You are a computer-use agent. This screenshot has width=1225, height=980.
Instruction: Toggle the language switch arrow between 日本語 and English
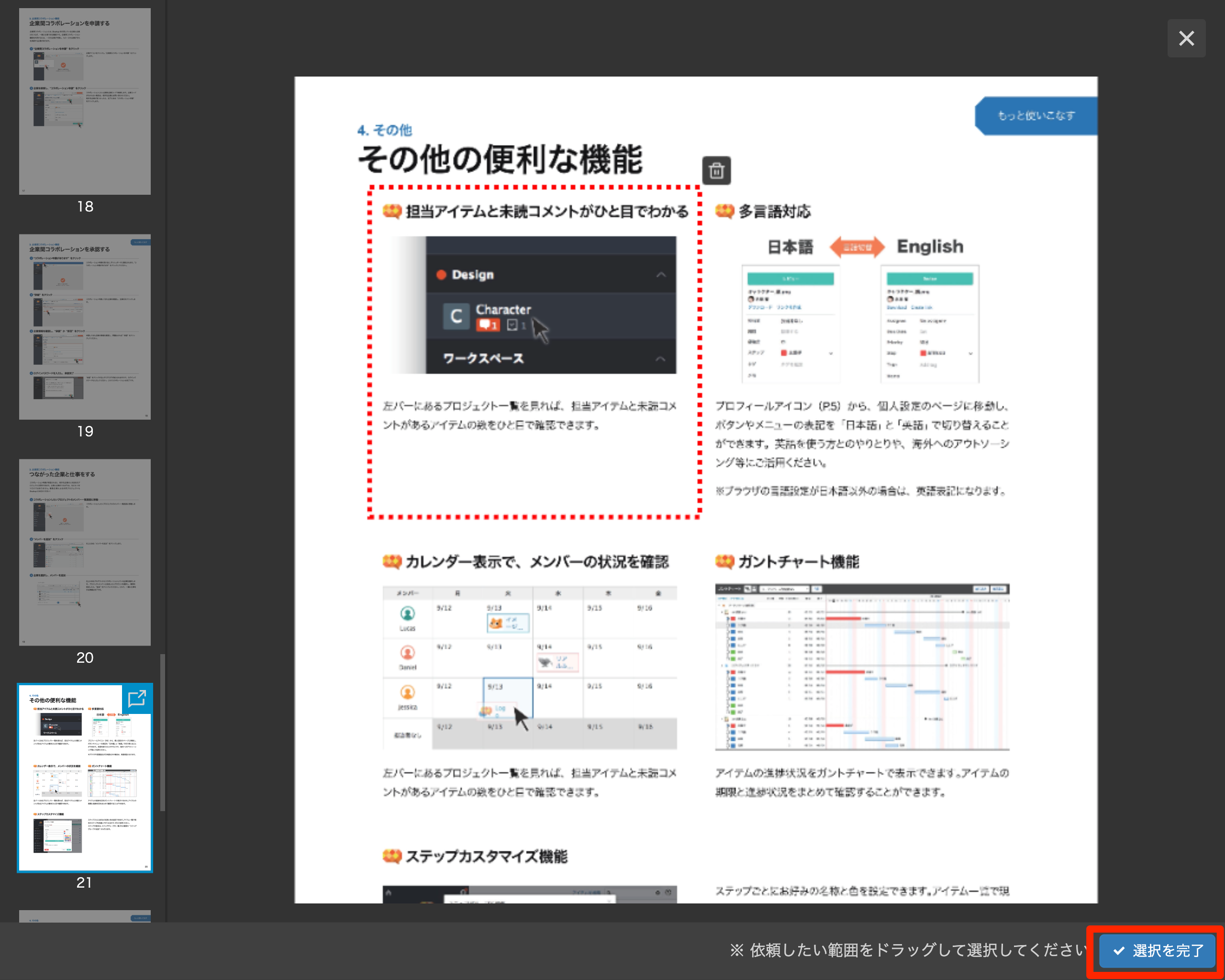(858, 246)
